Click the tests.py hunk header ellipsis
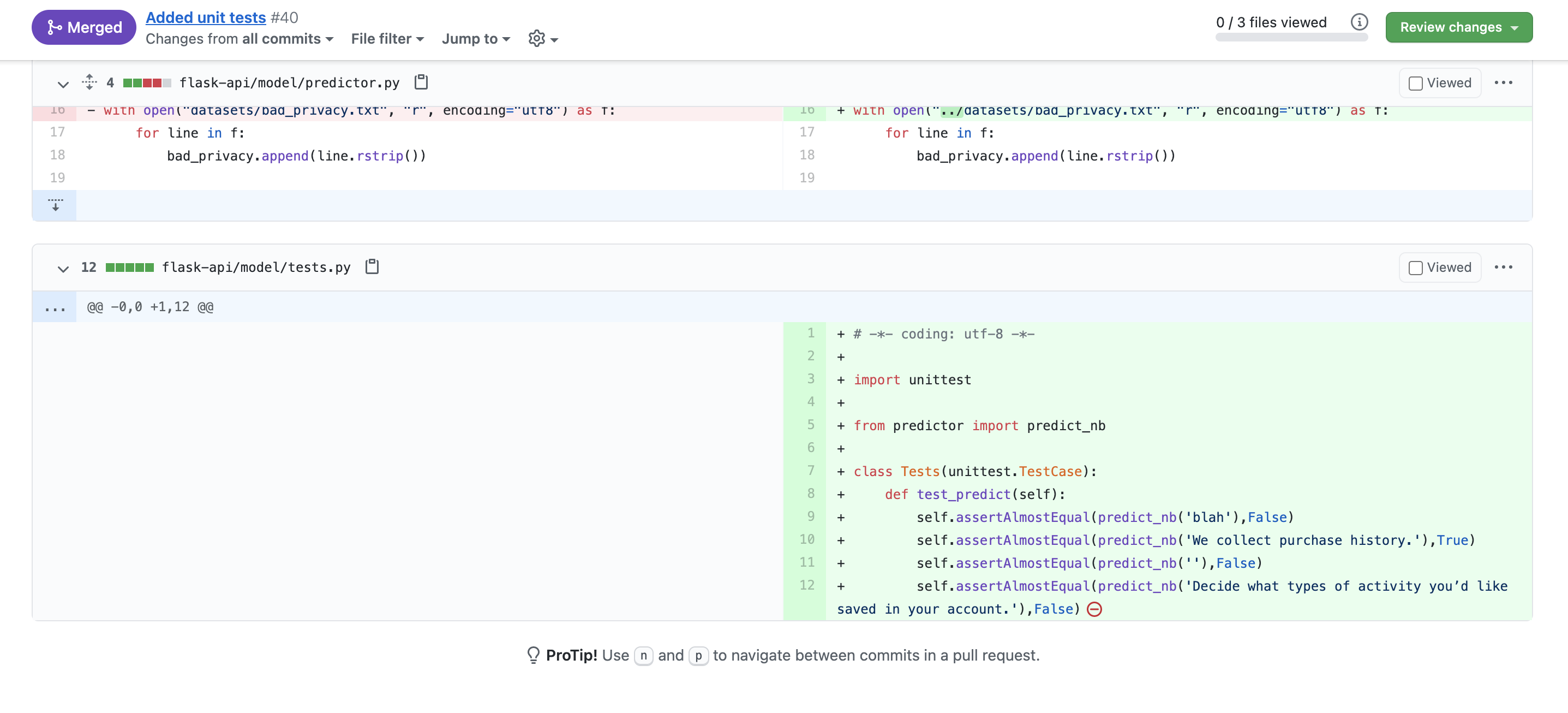 tap(55, 307)
